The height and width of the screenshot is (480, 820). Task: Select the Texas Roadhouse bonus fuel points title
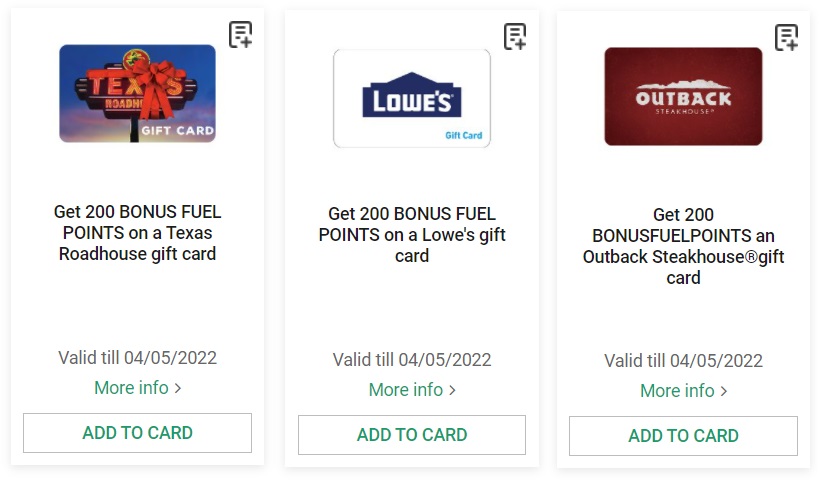point(138,233)
